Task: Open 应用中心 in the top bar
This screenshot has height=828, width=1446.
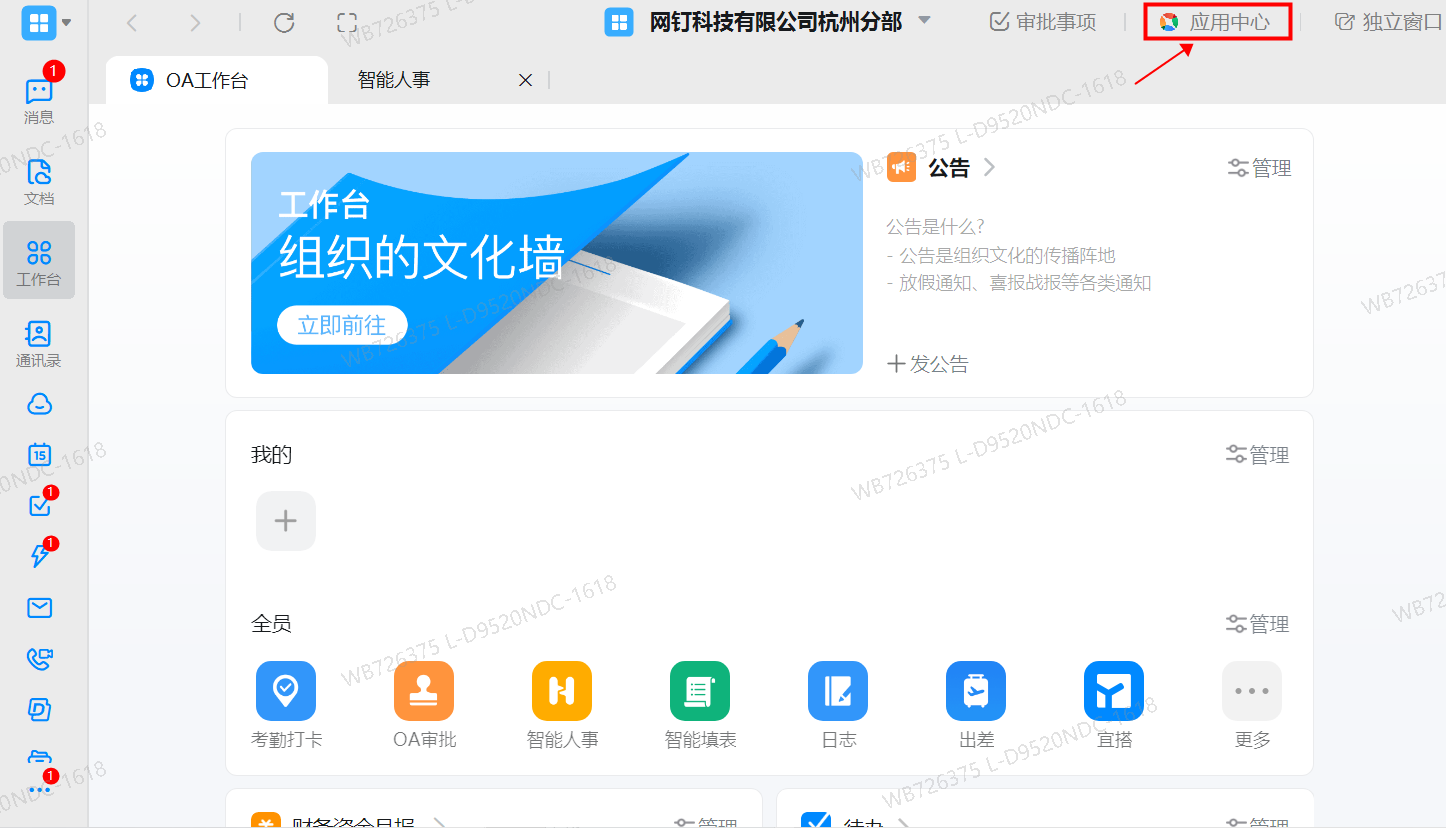Action: tap(1216, 20)
